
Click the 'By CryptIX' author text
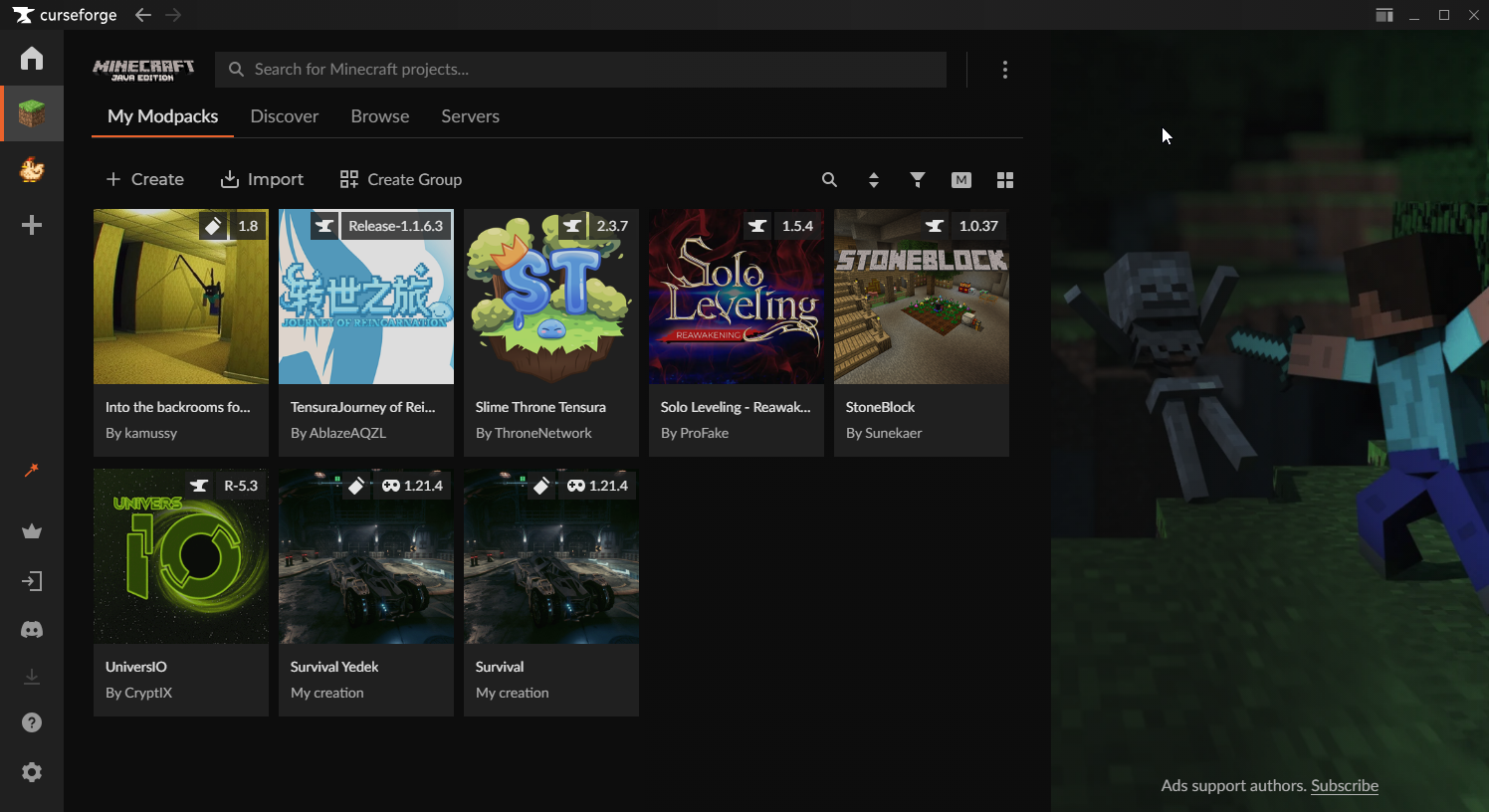pos(139,693)
